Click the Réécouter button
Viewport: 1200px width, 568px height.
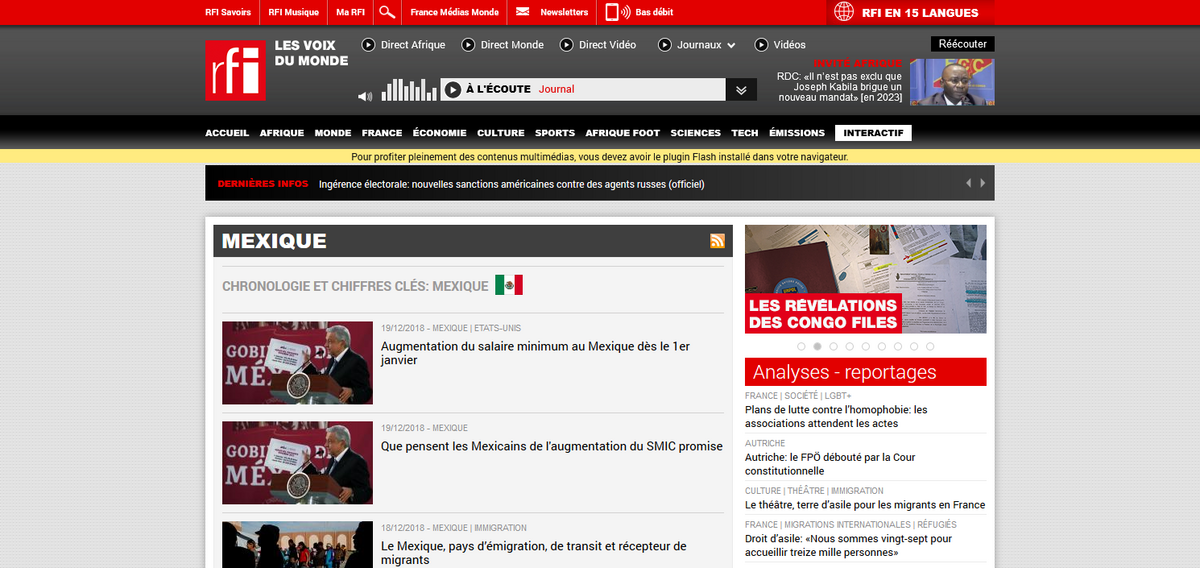962,44
